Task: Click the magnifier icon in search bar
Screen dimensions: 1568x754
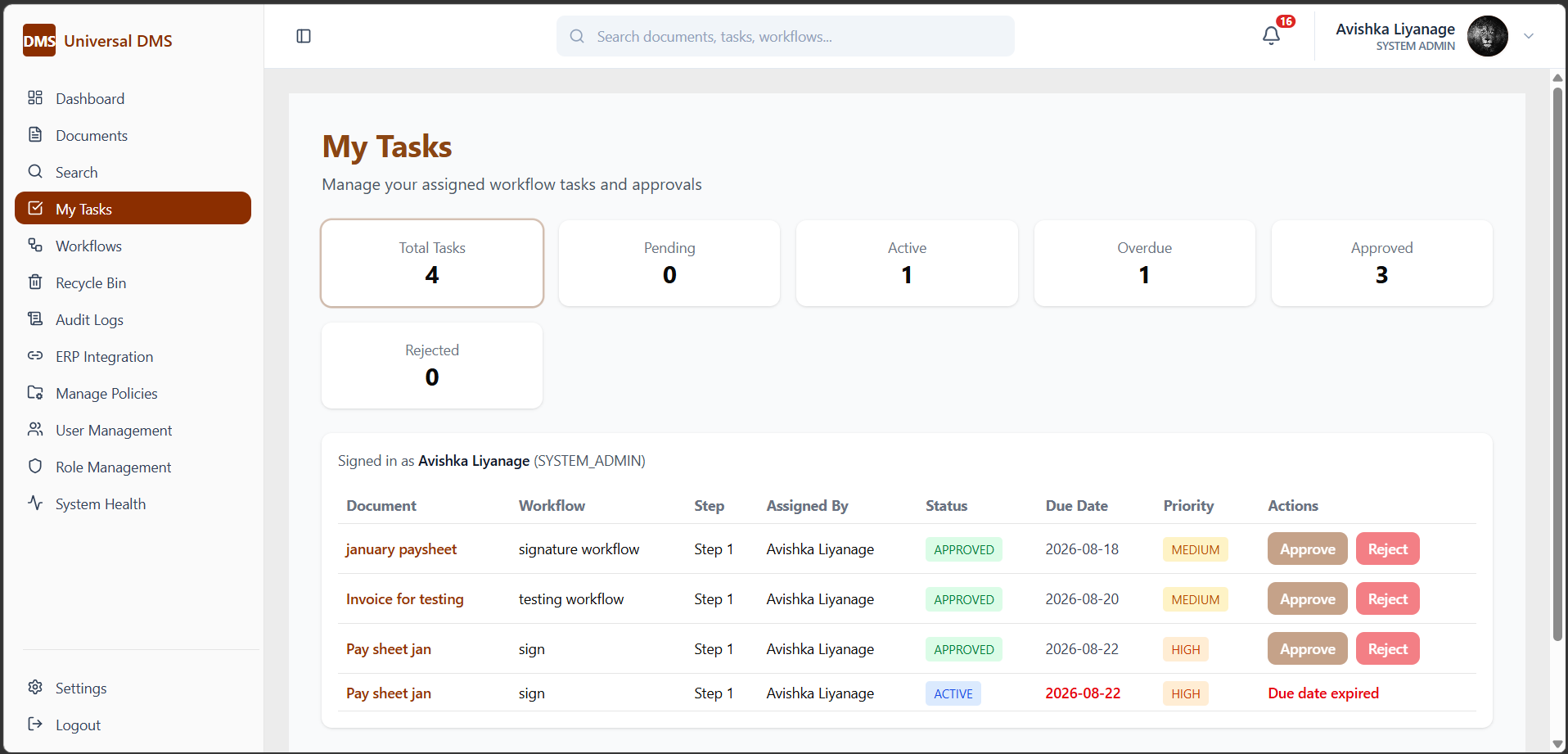Action: click(577, 36)
